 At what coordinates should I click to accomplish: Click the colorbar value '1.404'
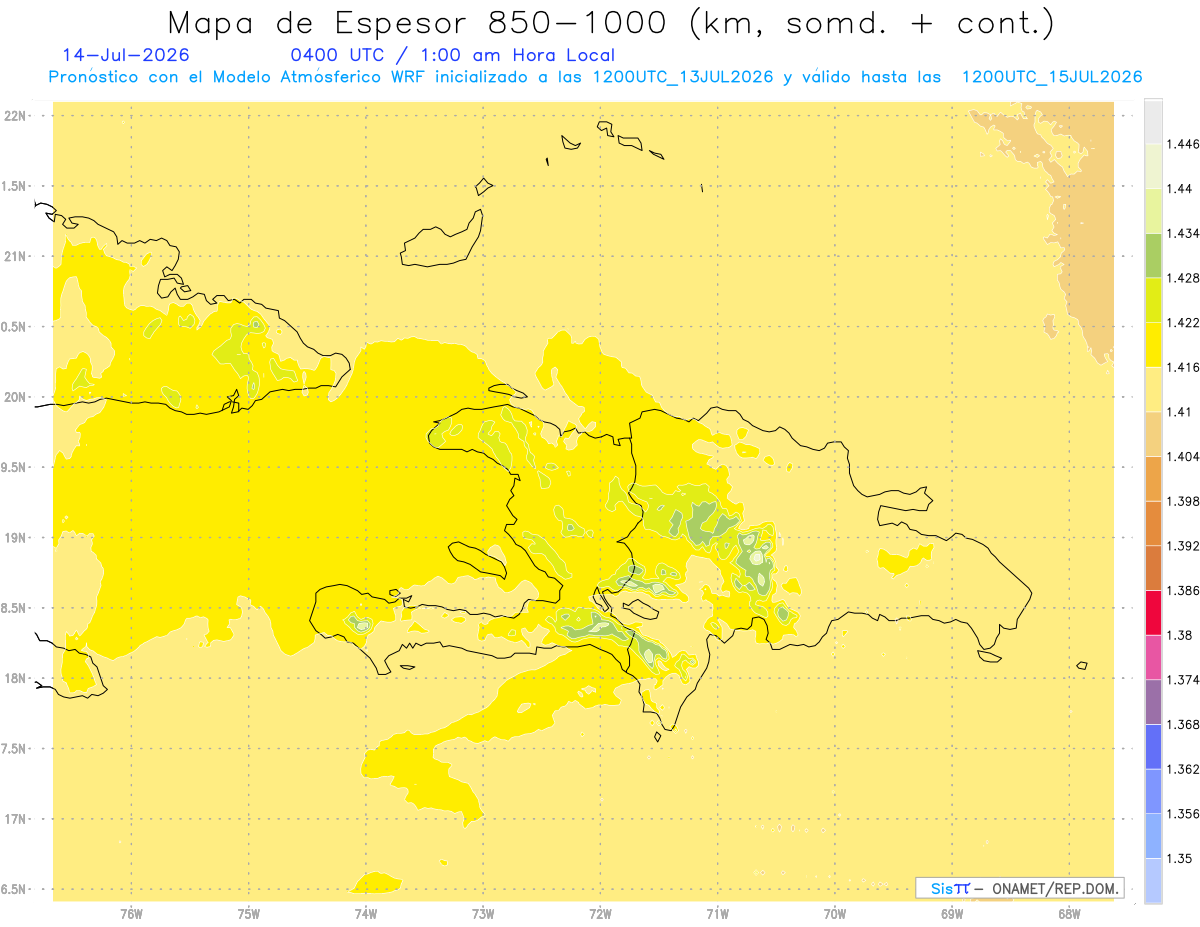click(x=1182, y=456)
